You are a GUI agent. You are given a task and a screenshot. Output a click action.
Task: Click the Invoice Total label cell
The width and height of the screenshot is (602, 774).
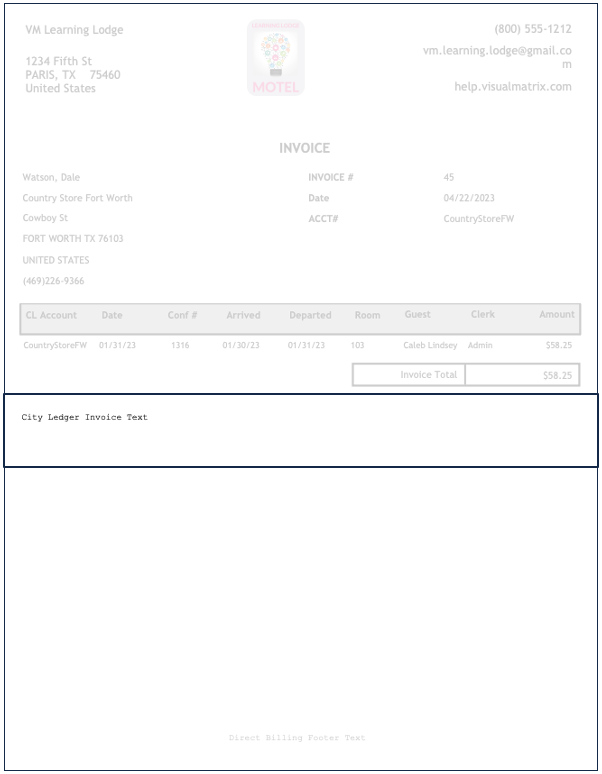click(x=428, y=375)
